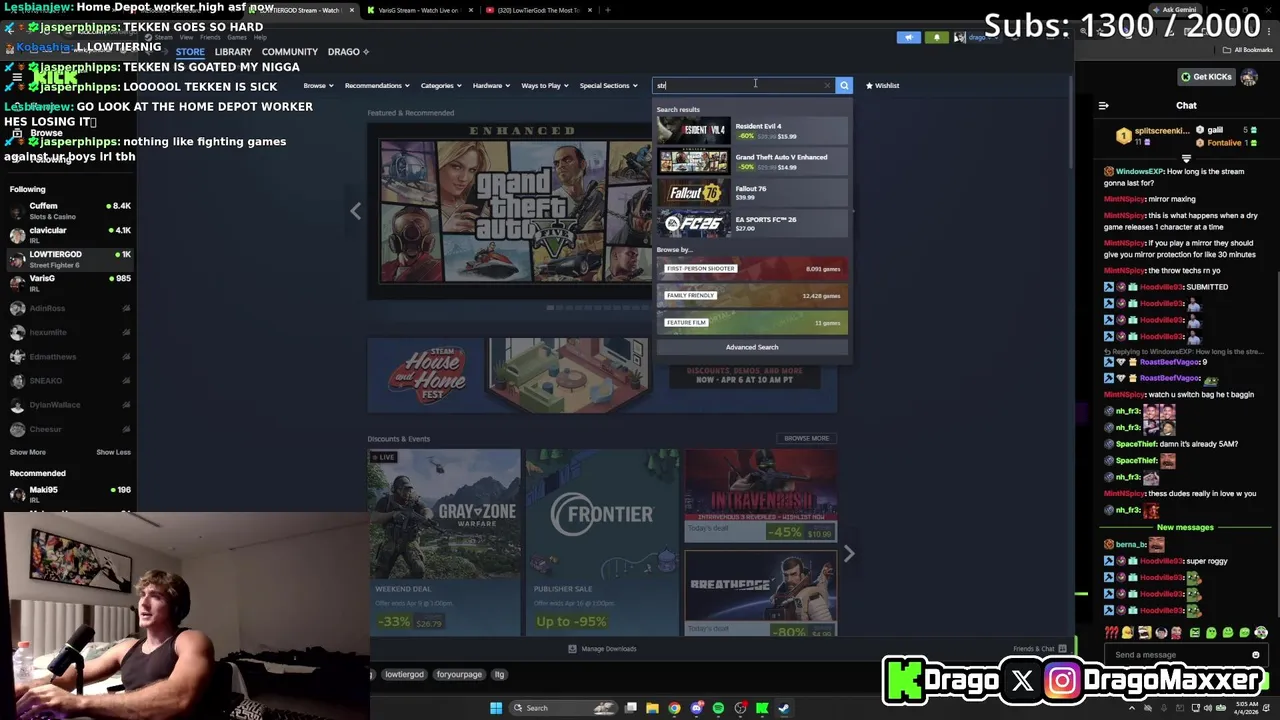Browse by First-Person Shooter tag

(752, 269)
